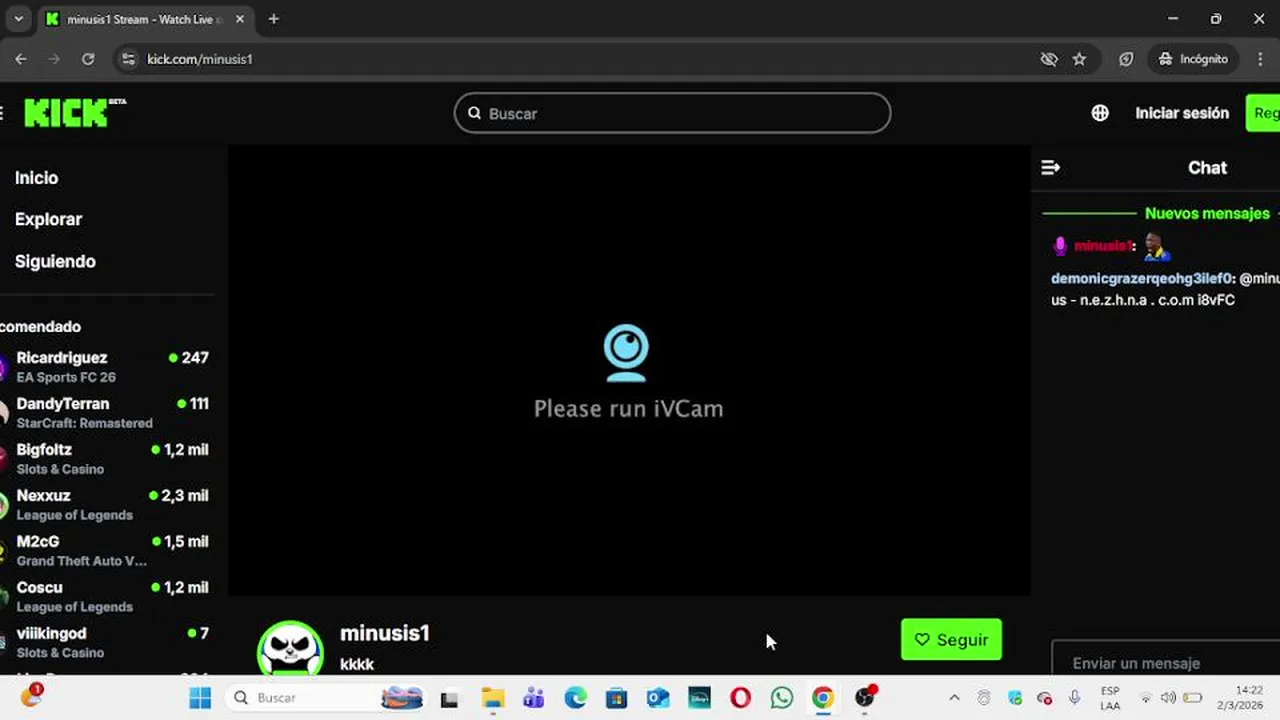1280x720 pixels.
Task: Bookmark this page with the star icon
Action: 1079,59
